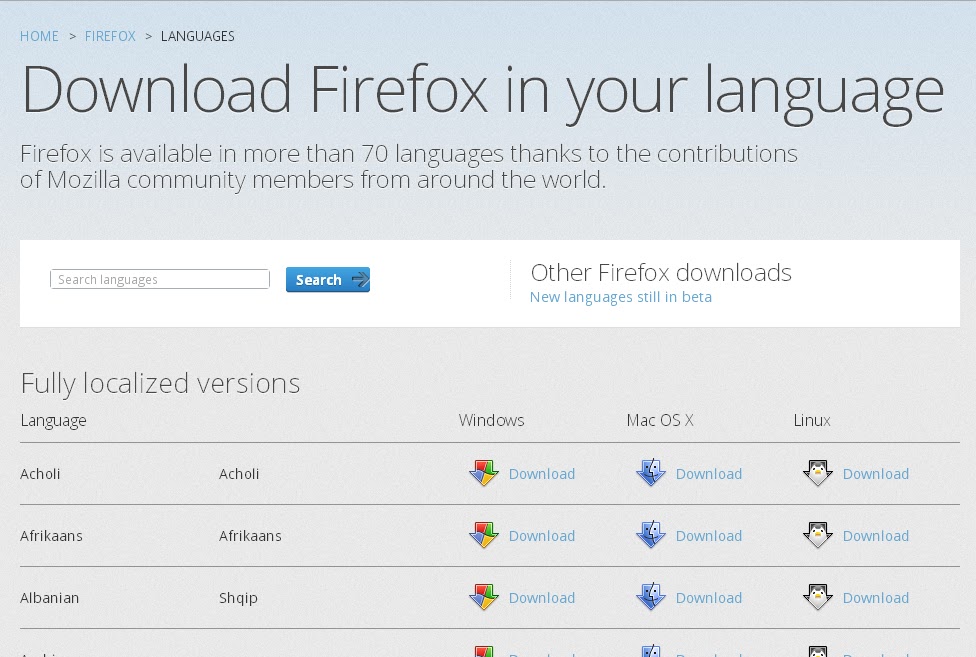Click the Linux penguin icon in the Afrikaans row
This screenshot has width=976, height=657.
[x=817, y=535]
